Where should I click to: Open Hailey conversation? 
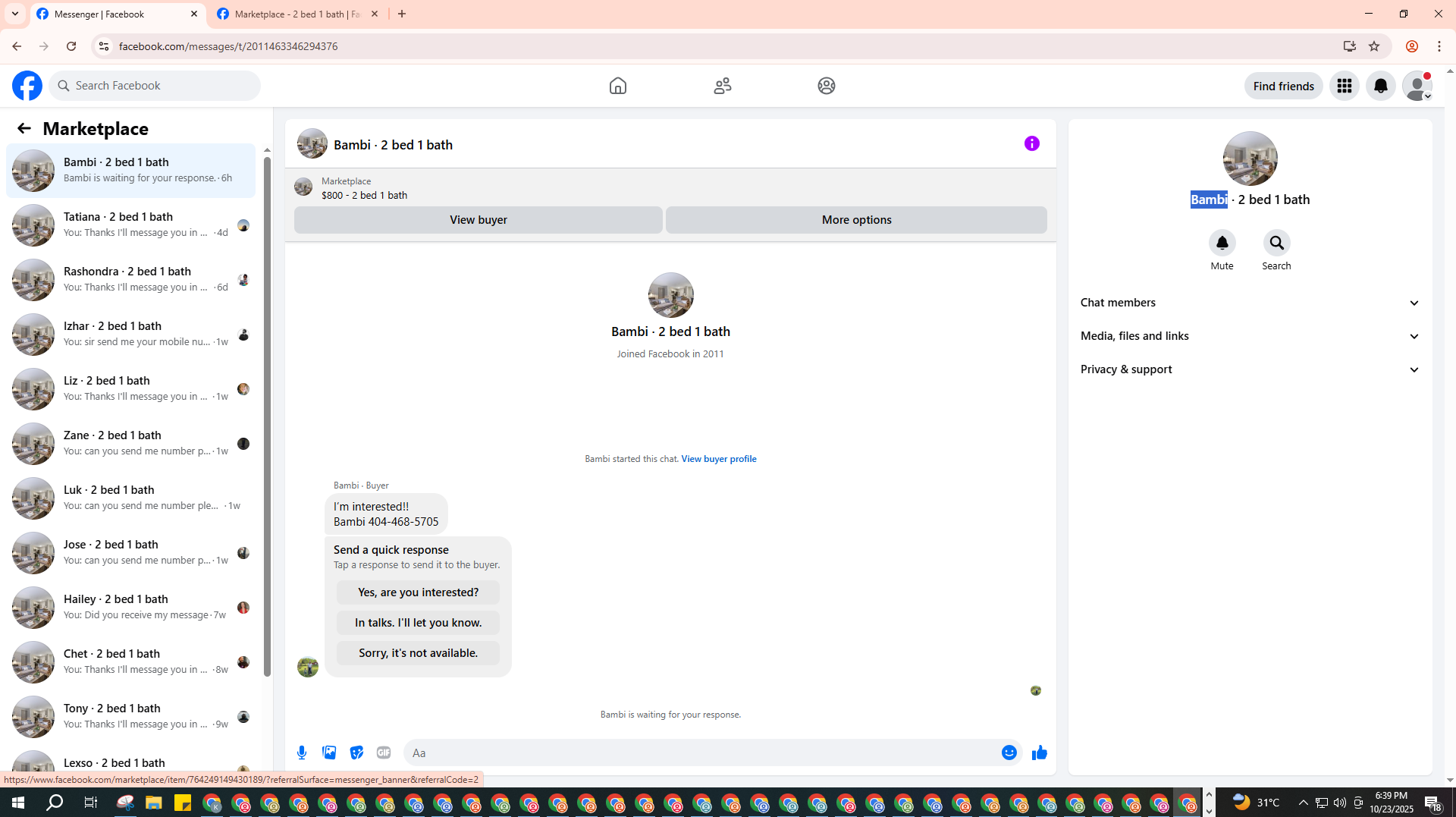click(131, 607)
